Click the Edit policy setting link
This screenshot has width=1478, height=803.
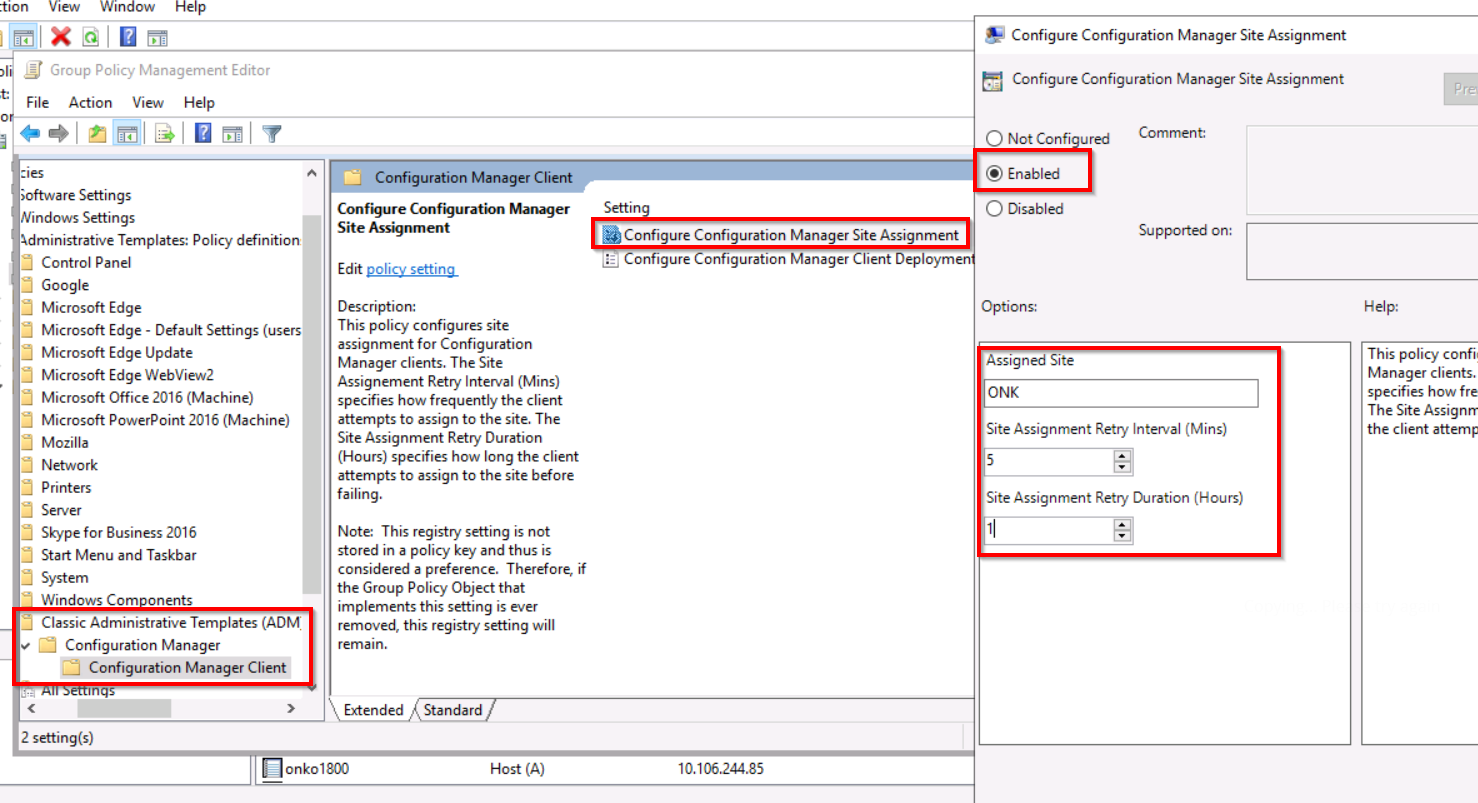pos(412,269)
